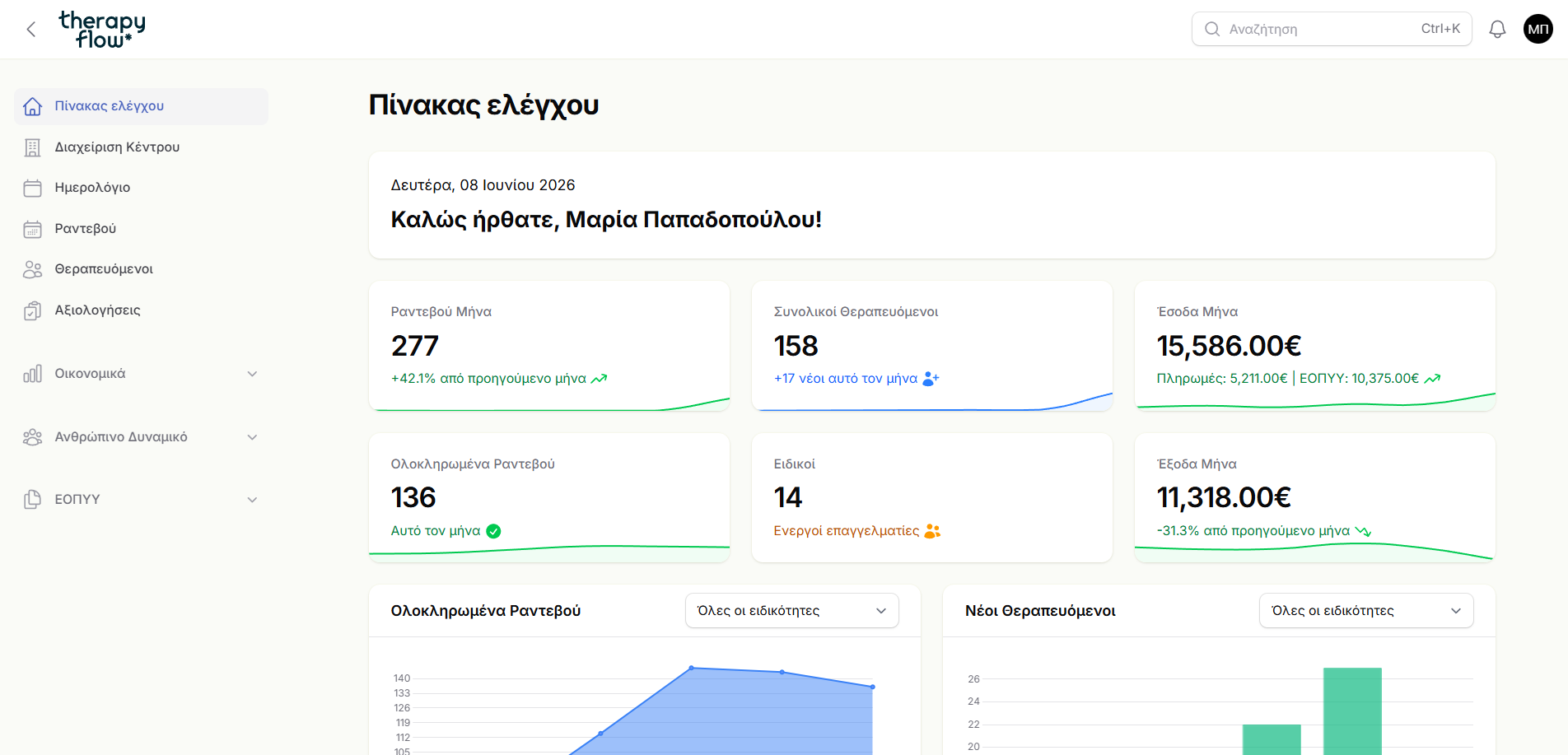The height and width of the screenshot is (755, 1568).
Task: Open the Ανθρώπινο Δυναμικό sidebar menu
Action: point(142,437)
